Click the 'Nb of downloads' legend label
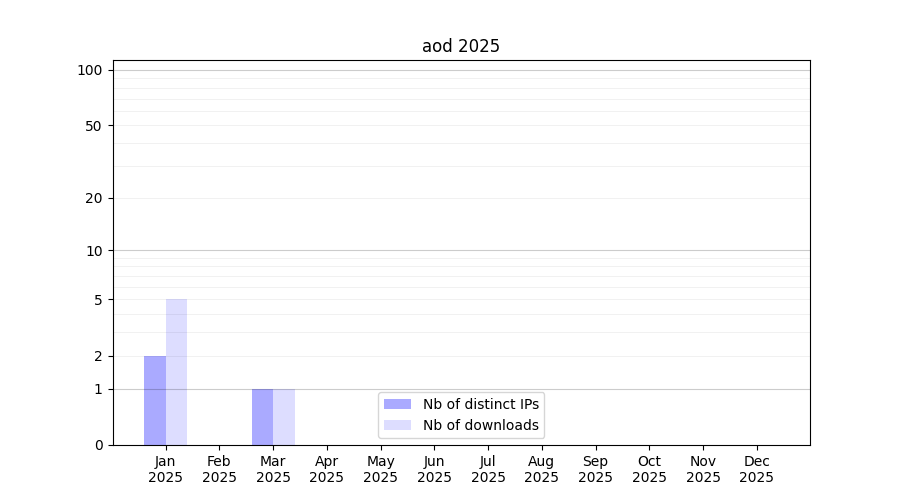This screenshot has width=900, height=500. [481, 425]
